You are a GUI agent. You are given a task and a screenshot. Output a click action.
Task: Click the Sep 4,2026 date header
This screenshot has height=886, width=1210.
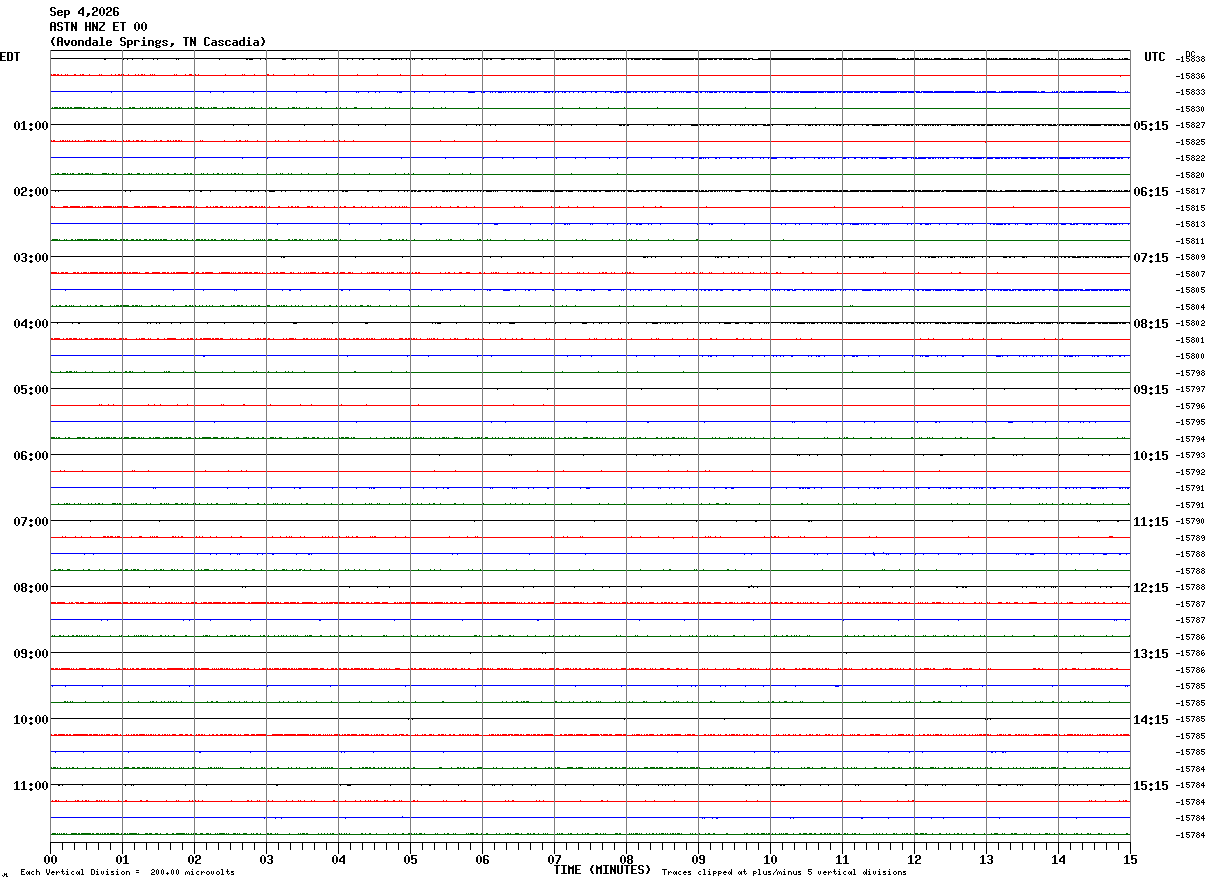click(84, 12)
